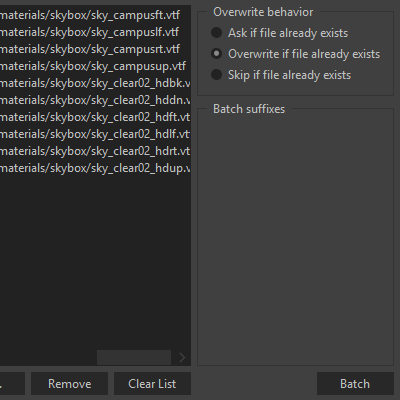Select sky_clear02_hddn entry in the list
400x400 pixels.
[x=95, y=100]
